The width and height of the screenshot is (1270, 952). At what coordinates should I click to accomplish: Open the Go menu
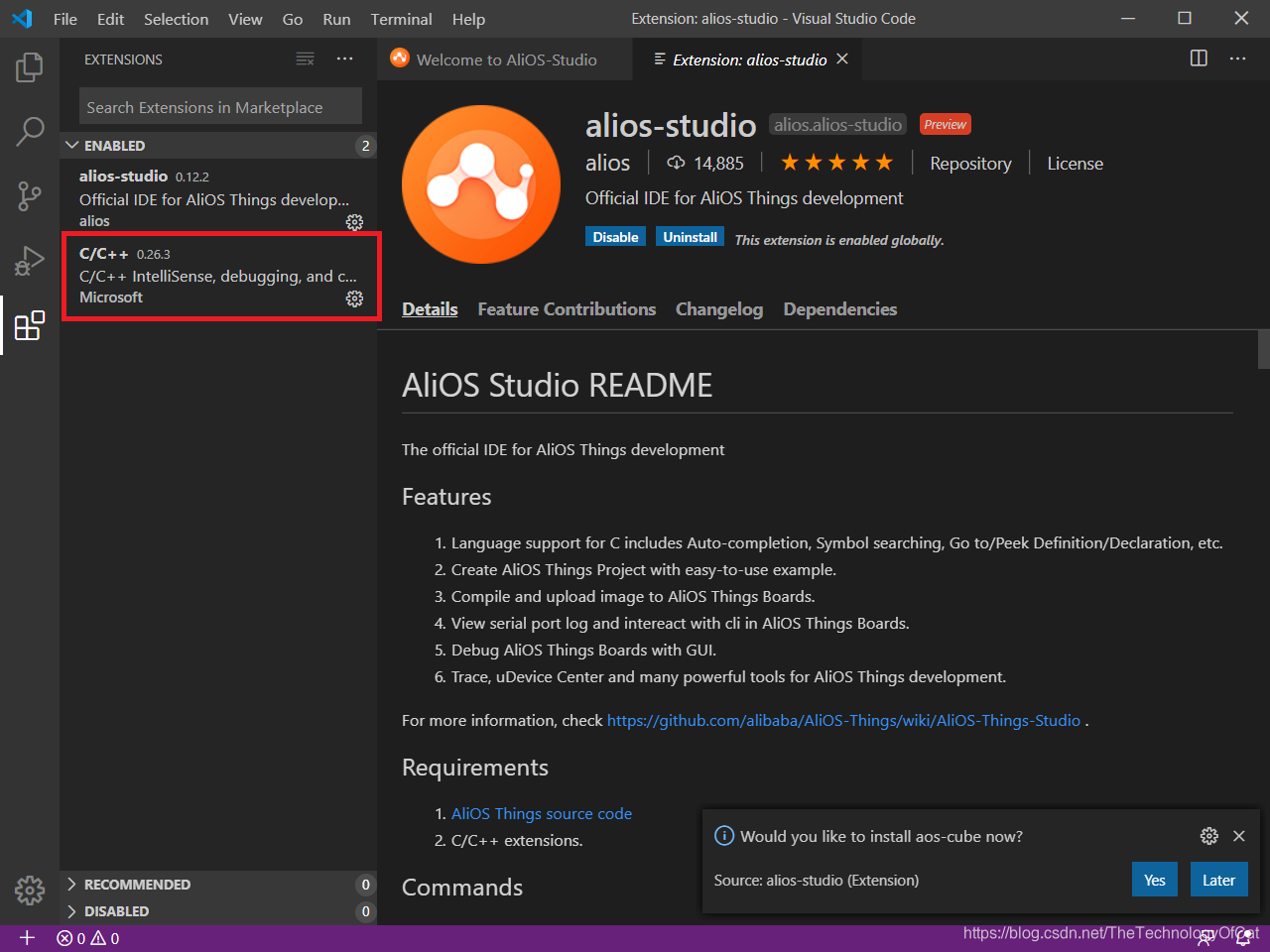(x=293, y=19)
